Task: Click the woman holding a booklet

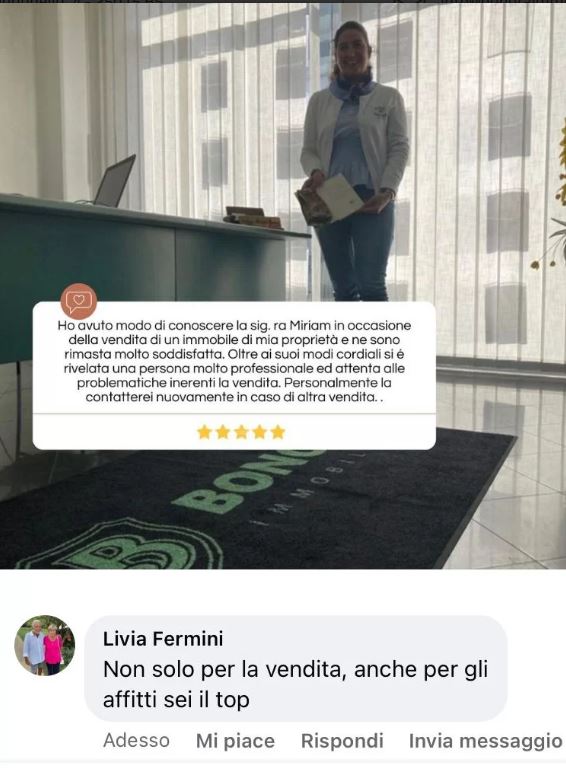Action: [x=354, y=162]
